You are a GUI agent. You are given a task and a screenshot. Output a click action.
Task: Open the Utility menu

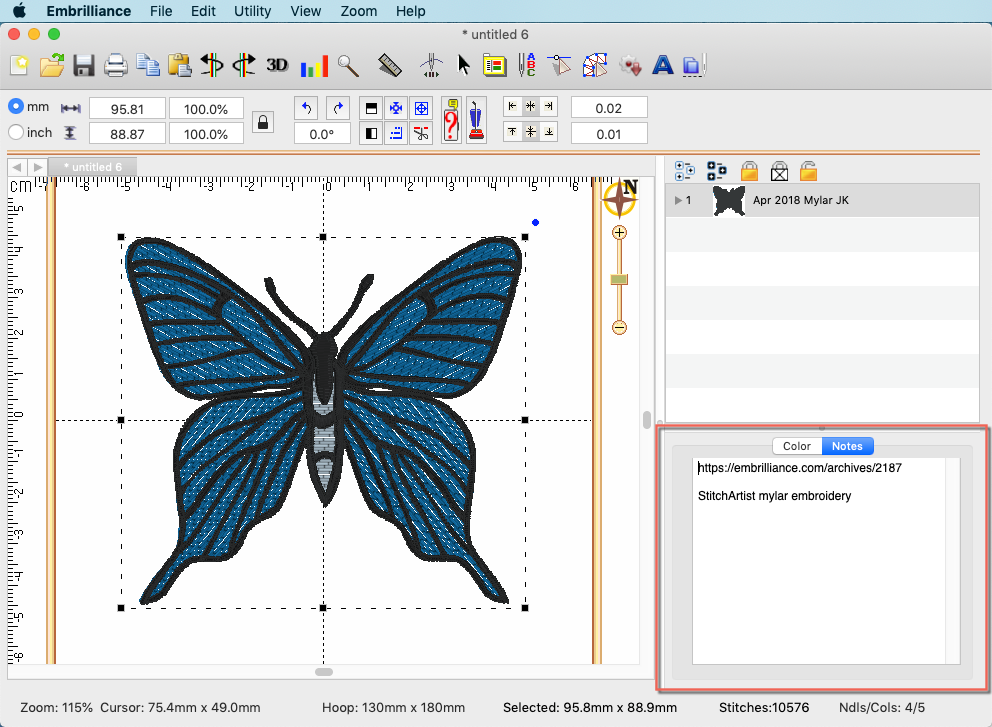tap(252, 11)
